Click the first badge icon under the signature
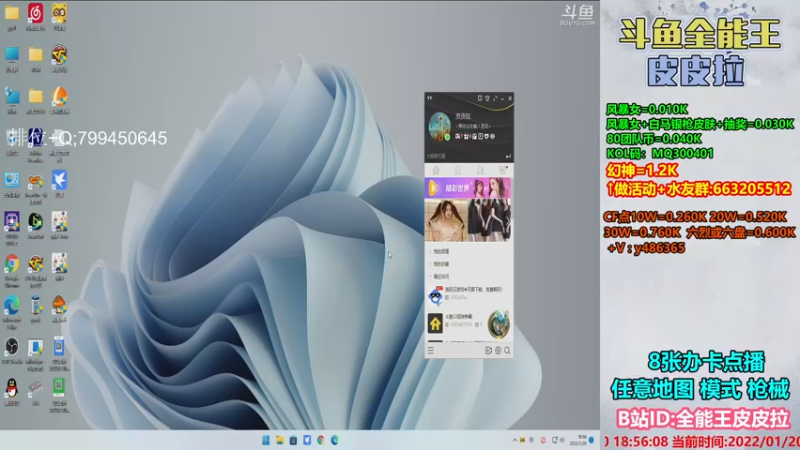Viewport: 800px width, 450px height. [458, 136]
